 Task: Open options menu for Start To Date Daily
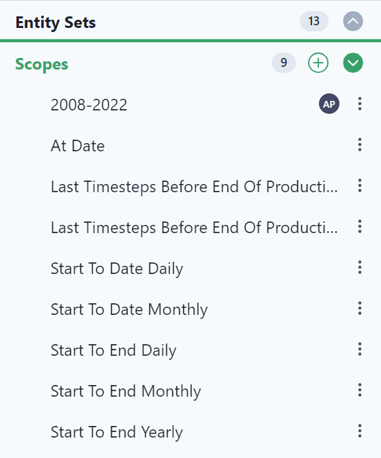[360, 268]
